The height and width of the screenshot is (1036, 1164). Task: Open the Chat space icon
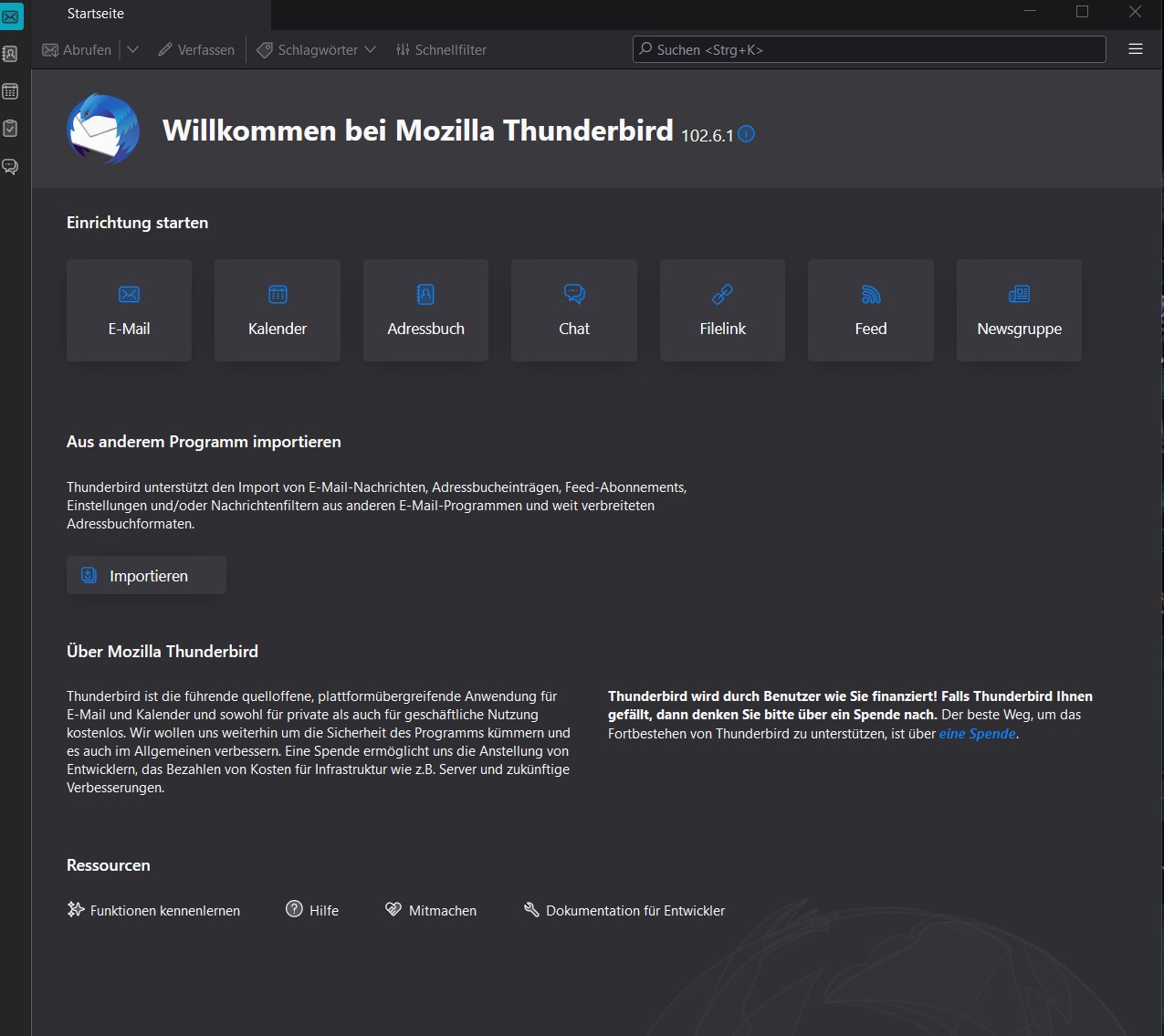tap(11, 166)
